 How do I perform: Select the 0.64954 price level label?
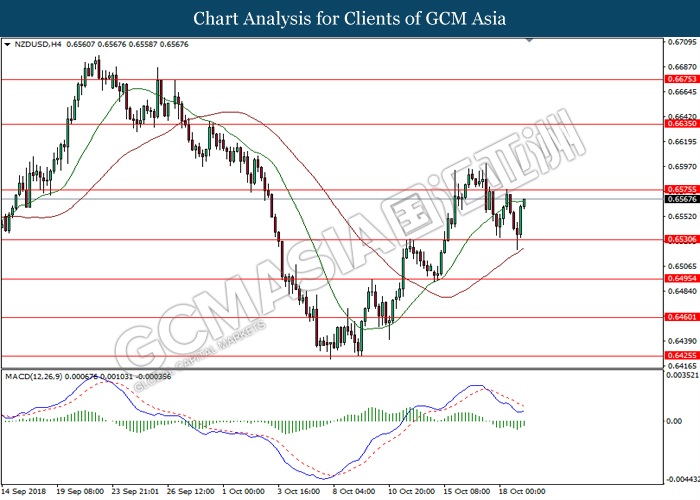(x=682, y=279)
